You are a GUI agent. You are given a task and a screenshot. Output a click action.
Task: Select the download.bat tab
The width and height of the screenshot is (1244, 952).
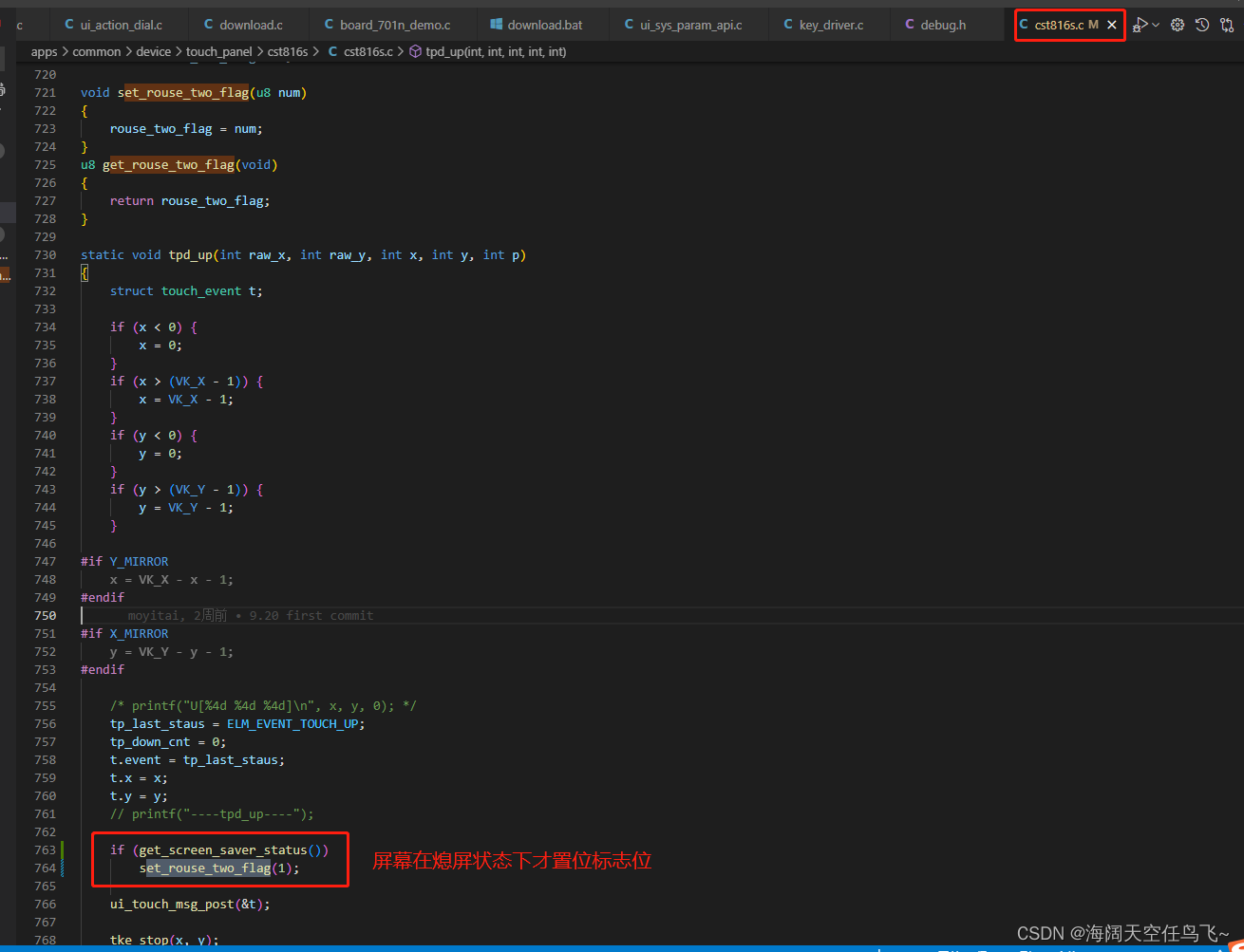pyautogui.click(x=537, y=25)
